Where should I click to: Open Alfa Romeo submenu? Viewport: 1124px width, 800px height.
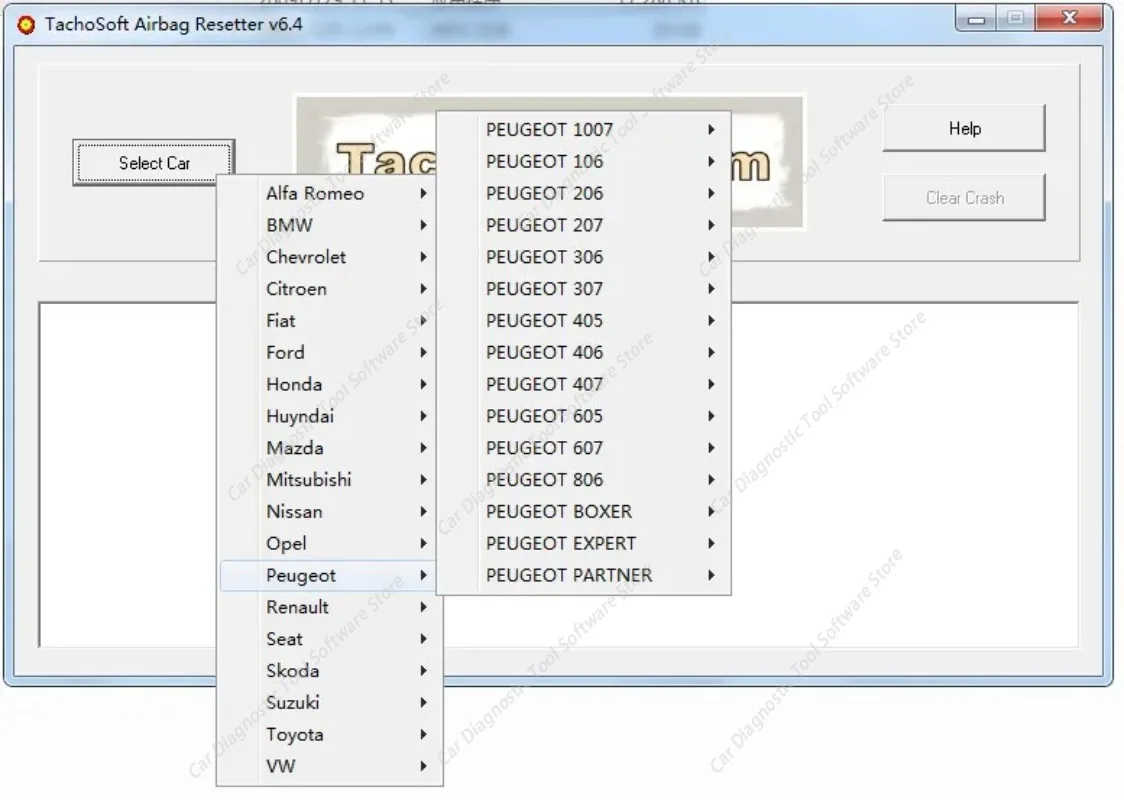tap(328, 193)
